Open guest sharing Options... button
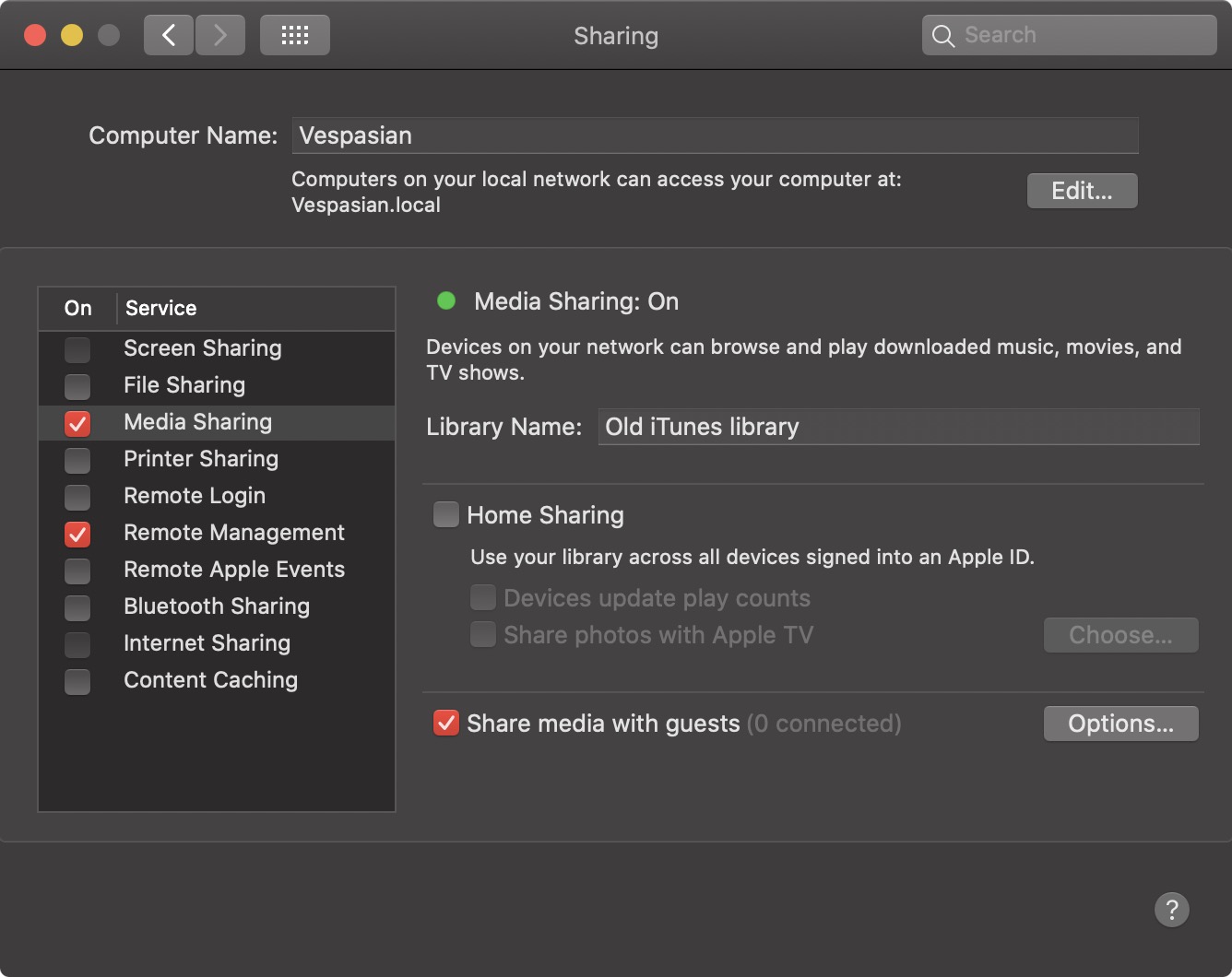This screenshot has height=977, width=1232. click(1120, 724)
